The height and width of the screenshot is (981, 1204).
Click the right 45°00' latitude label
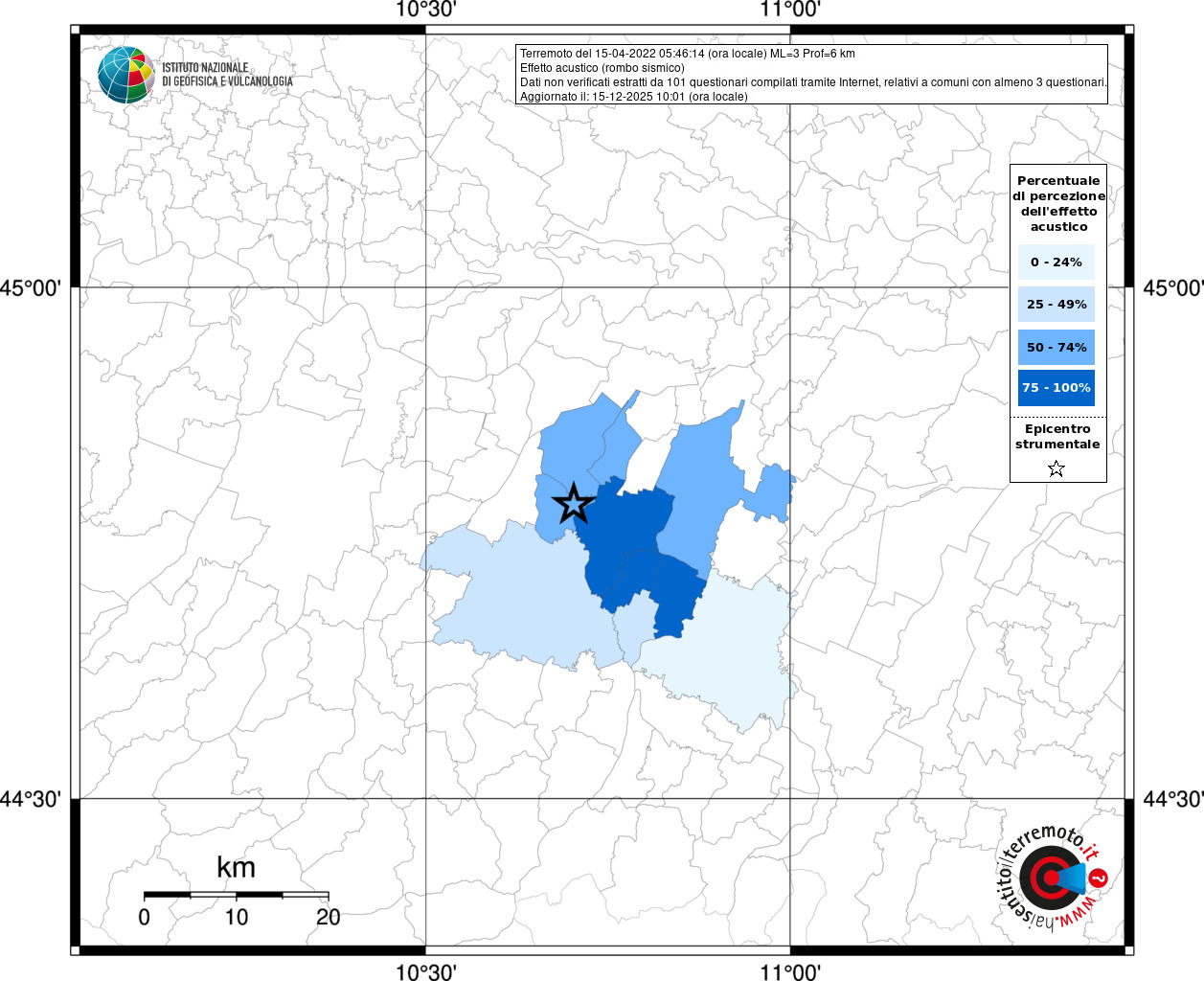click(1172, 287)
